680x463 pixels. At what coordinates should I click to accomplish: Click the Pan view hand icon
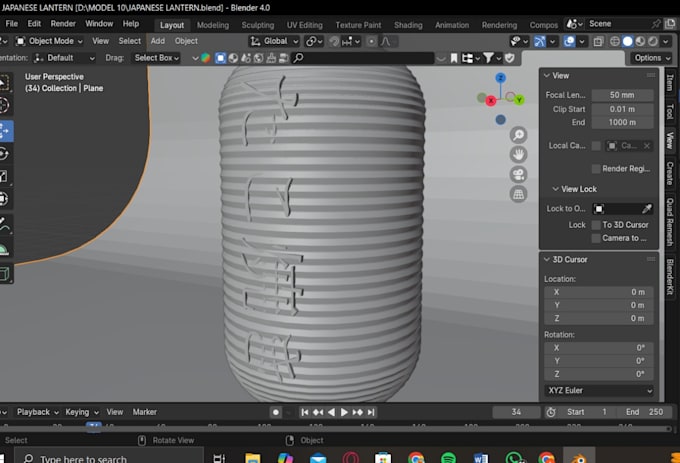(x=518, y=155)
